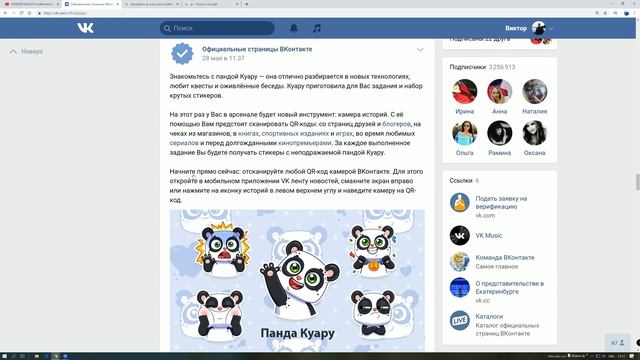Open the Подать заявку на верификацию link

pos(501,202)
